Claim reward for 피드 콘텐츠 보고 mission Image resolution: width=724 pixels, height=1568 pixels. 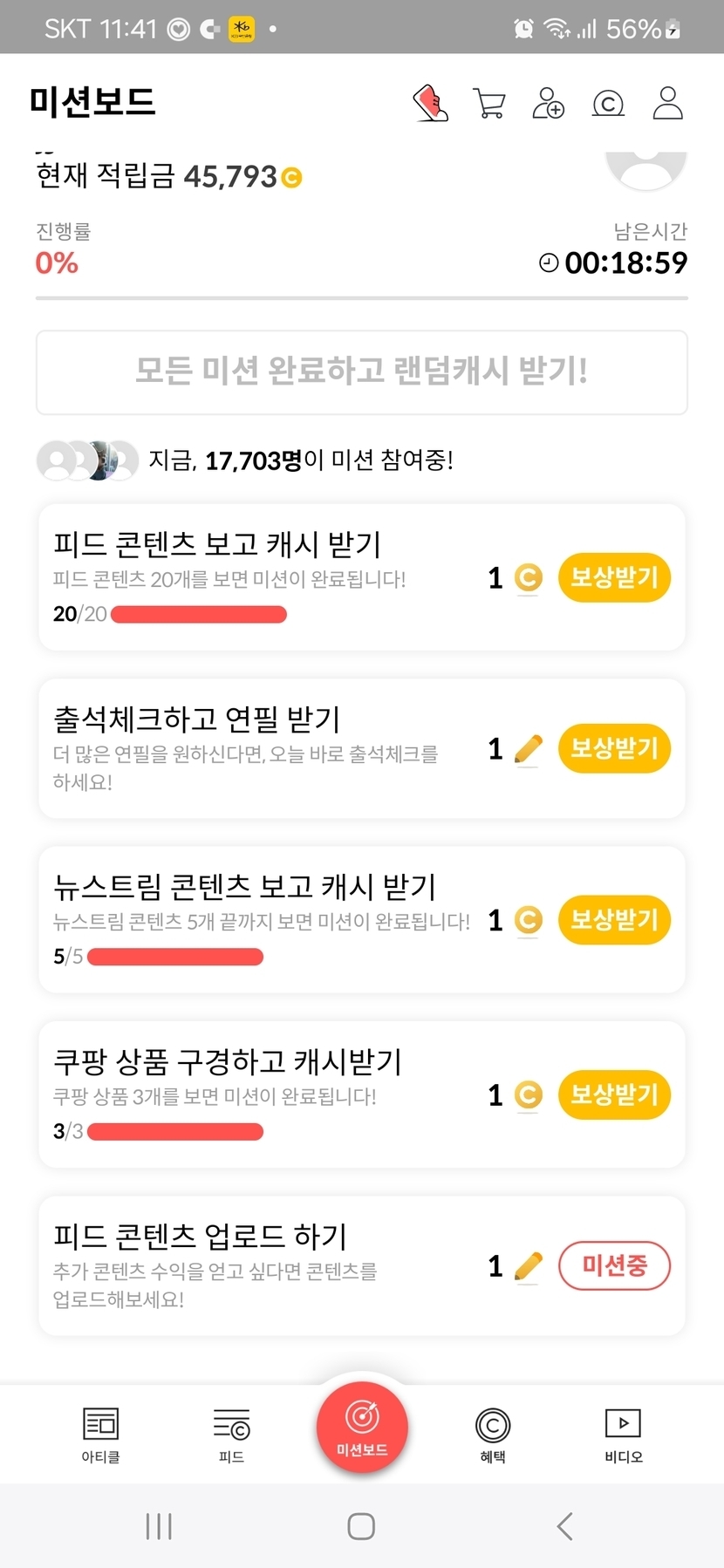point(614,577)
